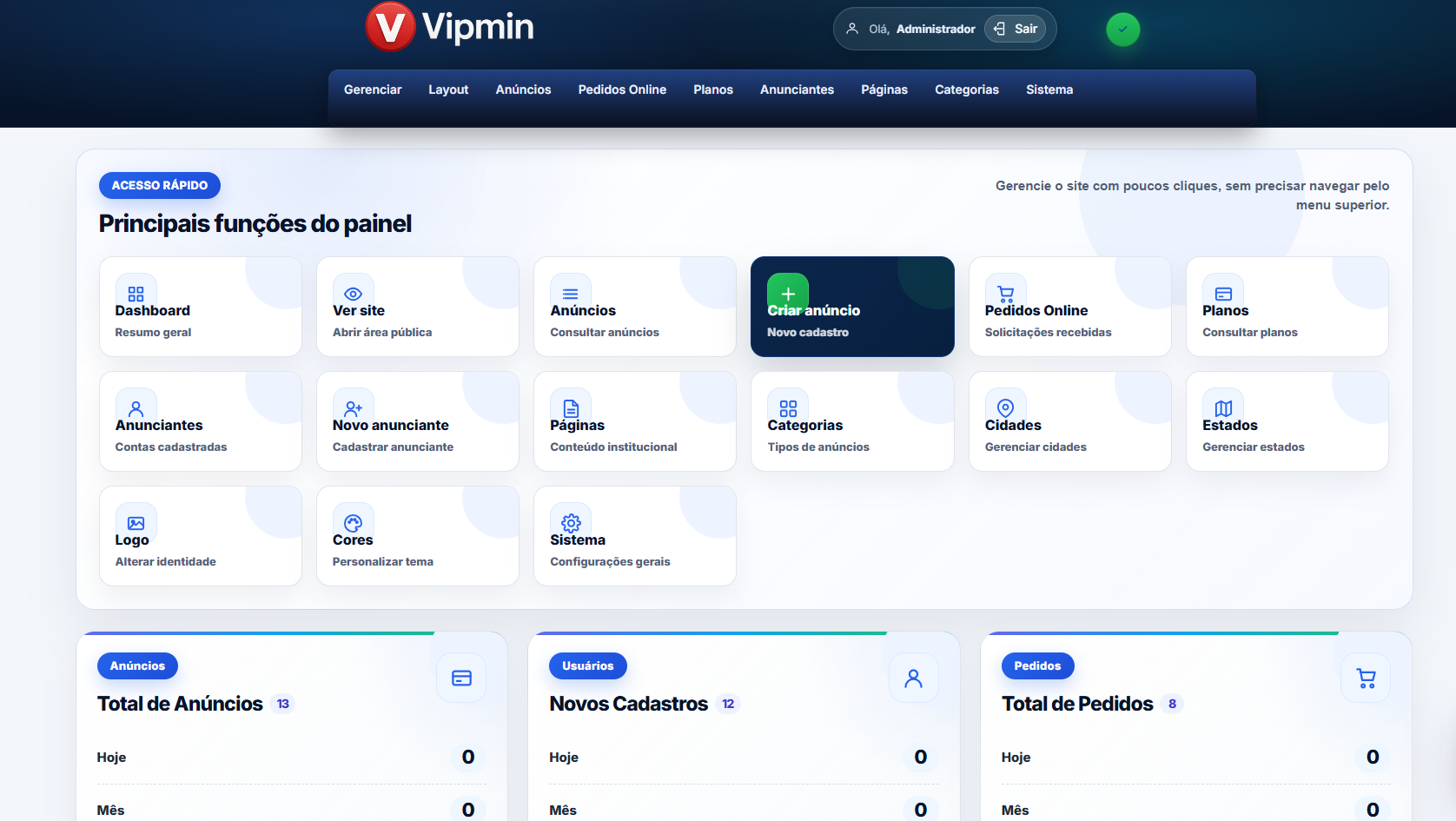Open Criar anúncio Novo cadastro card

pyautogui.click(x=852, y=307)
